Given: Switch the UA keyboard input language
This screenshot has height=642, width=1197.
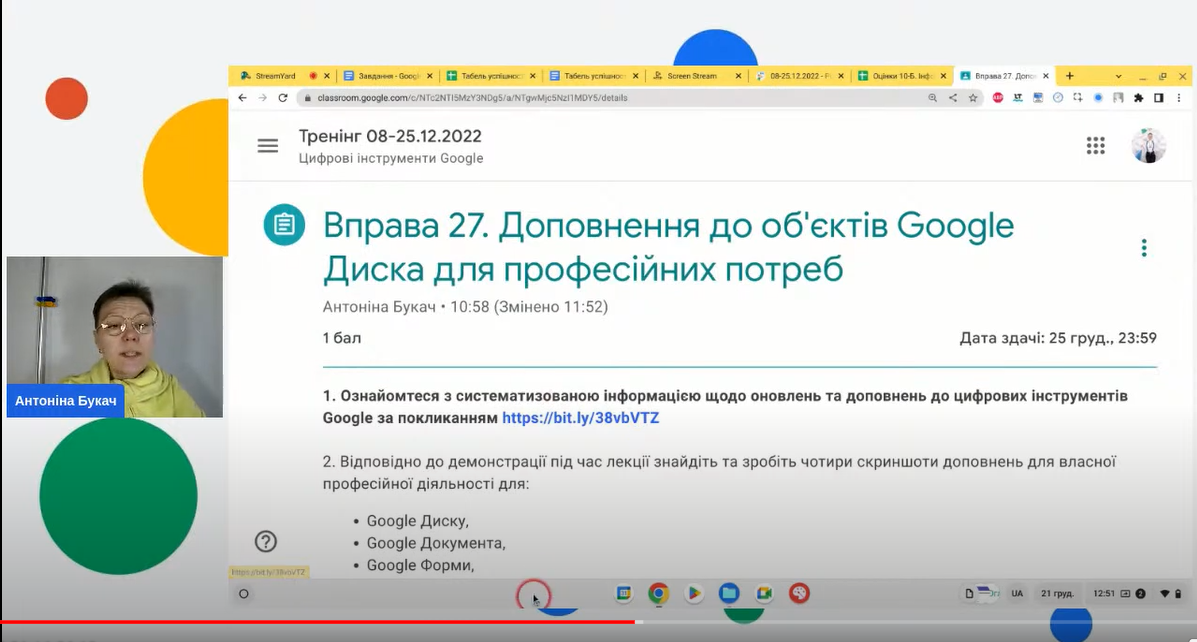Looking at the screenshot, I should (x=1017, y=593).
